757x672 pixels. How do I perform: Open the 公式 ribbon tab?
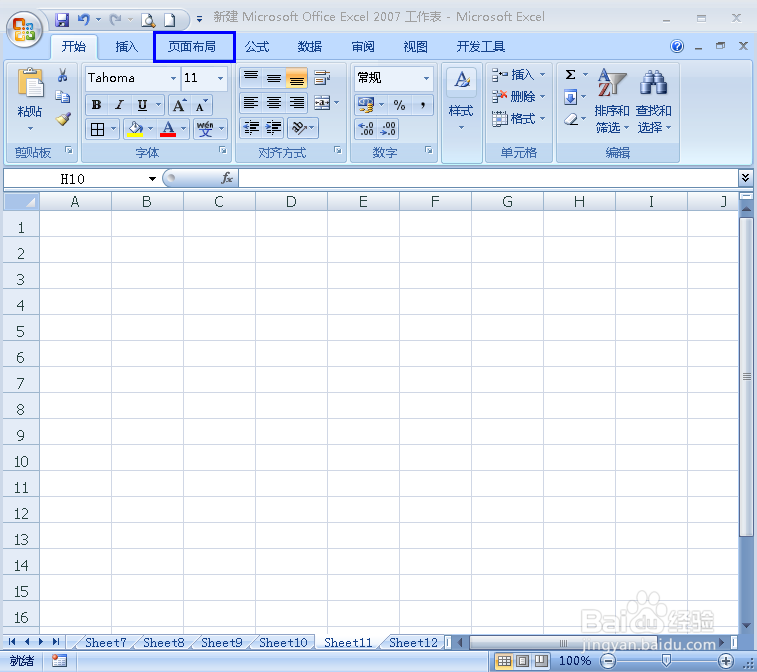pos(257,47)
